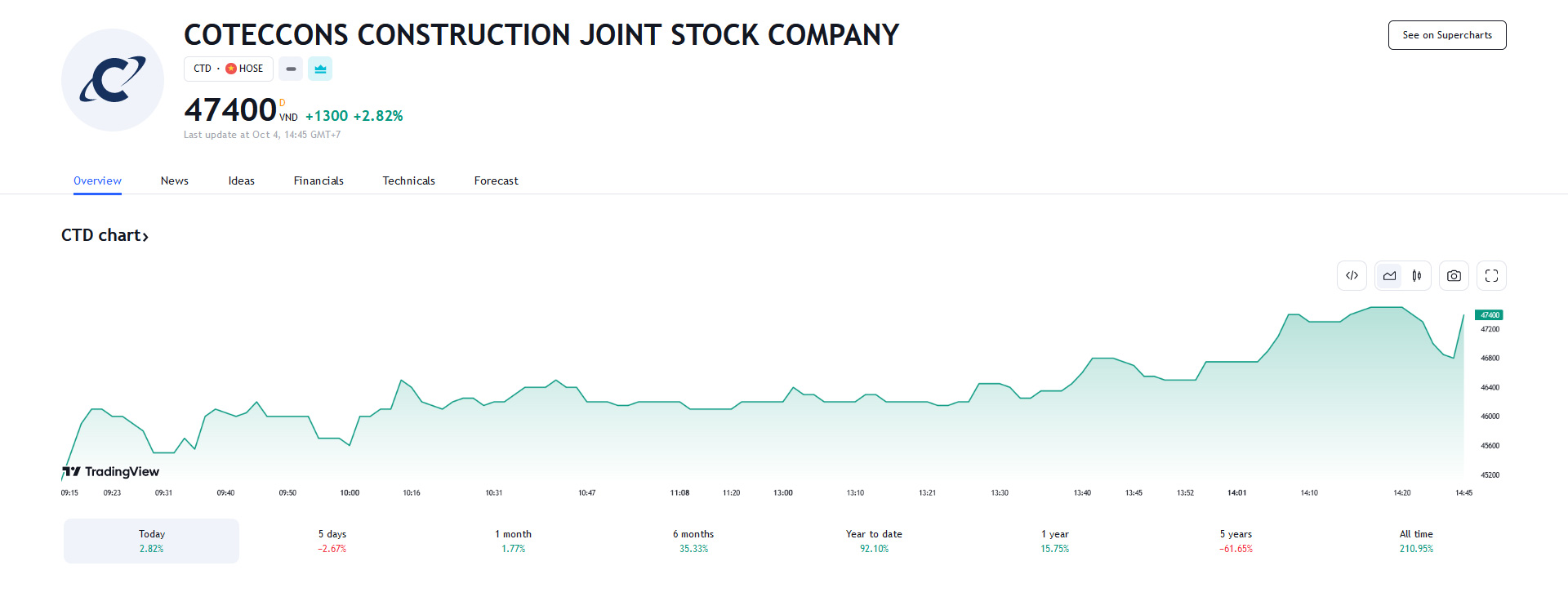Take a chart snapshot with camera icon
This screenshot has width=1568, height=606.
click(1454, 276)
